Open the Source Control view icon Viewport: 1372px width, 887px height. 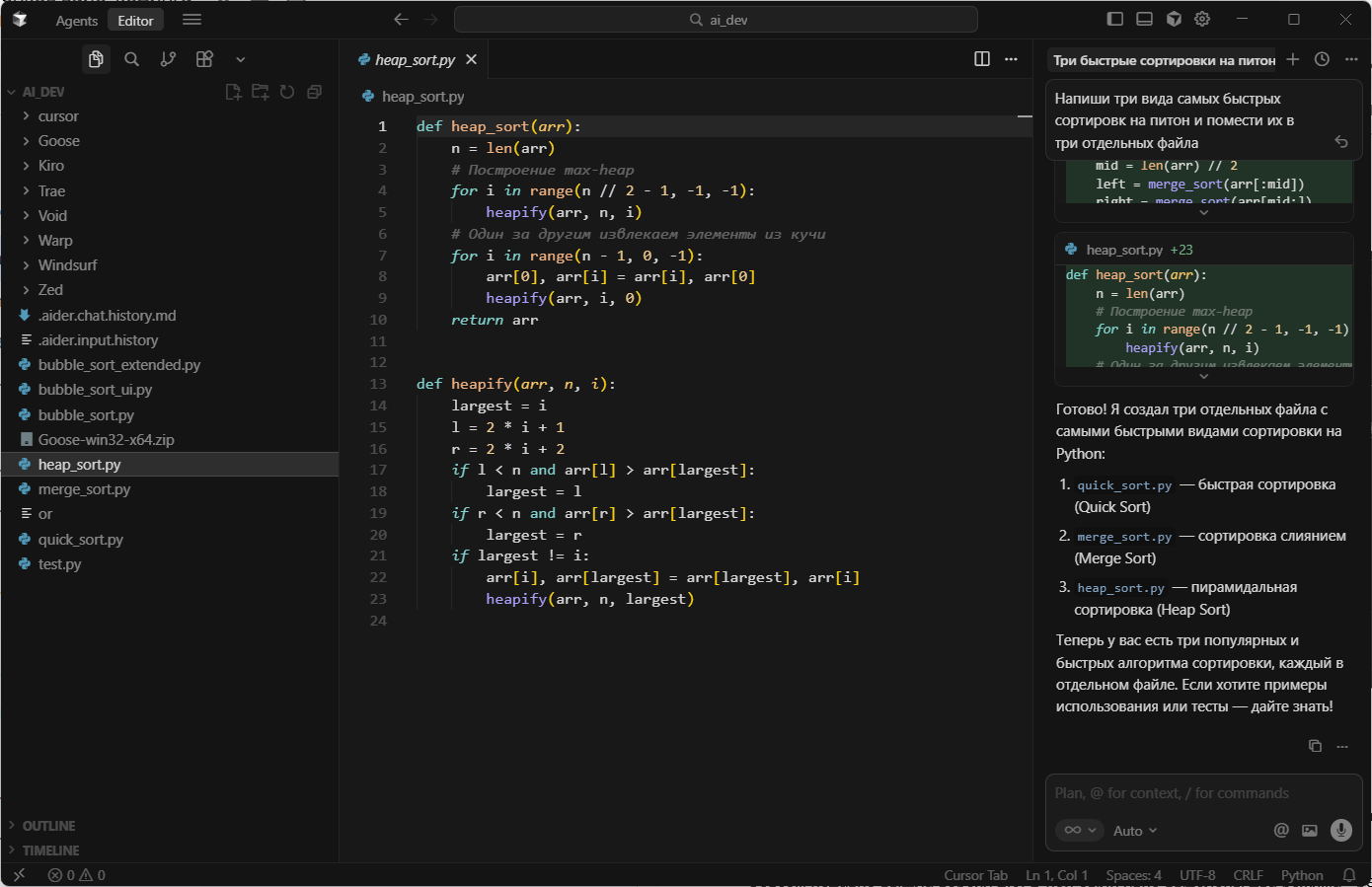pyautogui.click(x=168, y=59)
